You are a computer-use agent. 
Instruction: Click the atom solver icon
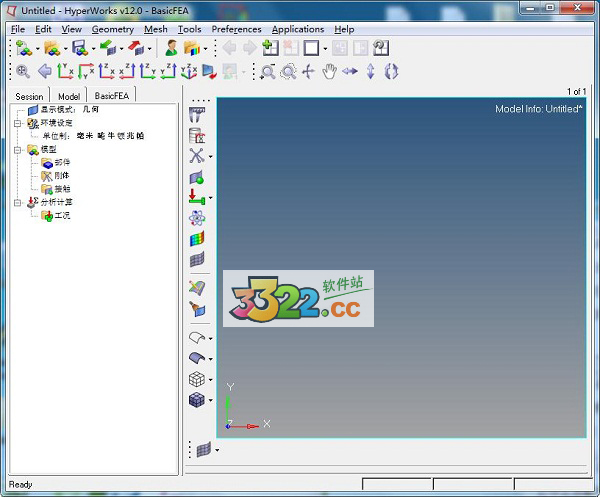pos(197,218)
